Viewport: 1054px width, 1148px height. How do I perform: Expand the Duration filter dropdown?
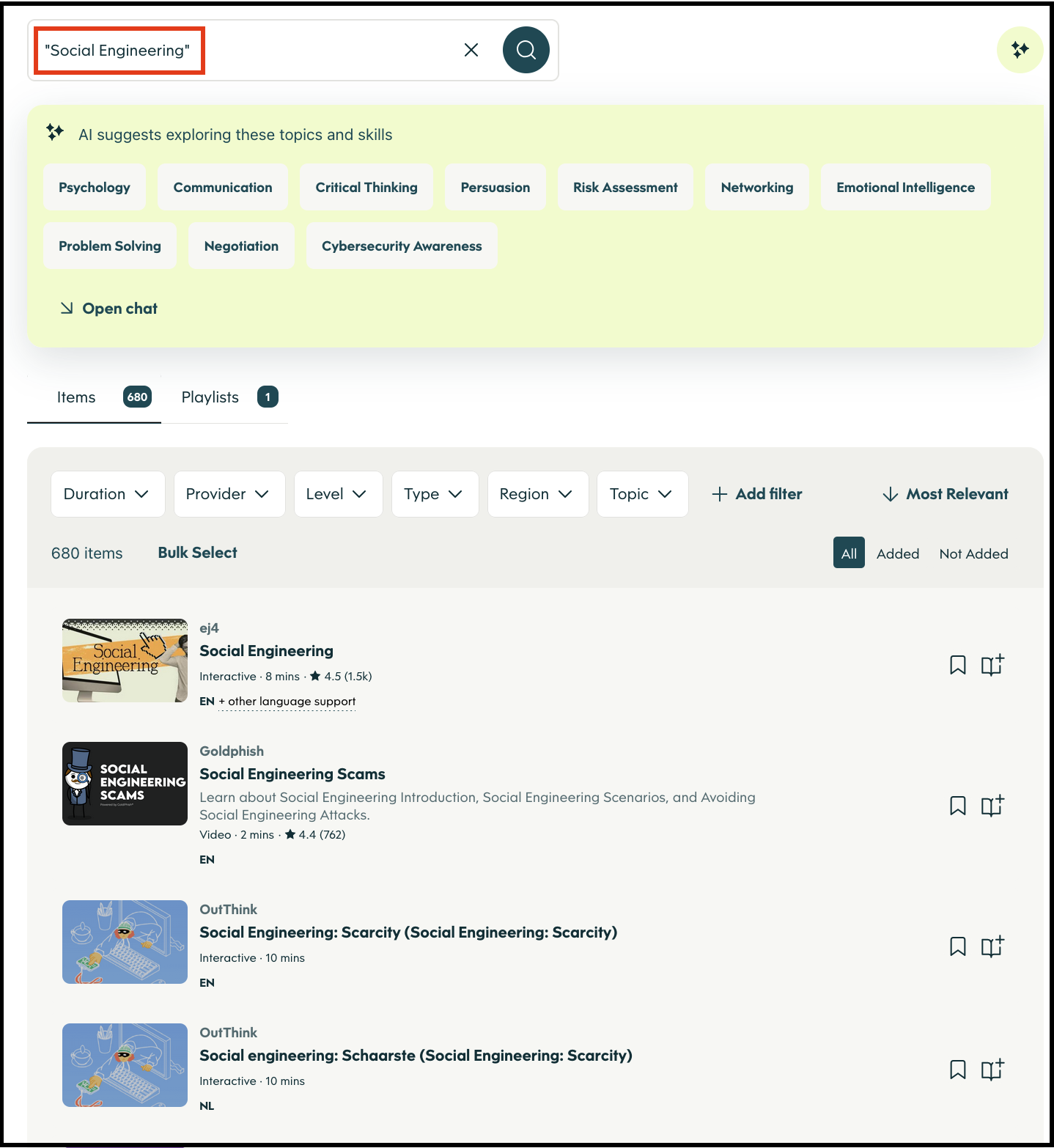[x=107, y=494]
